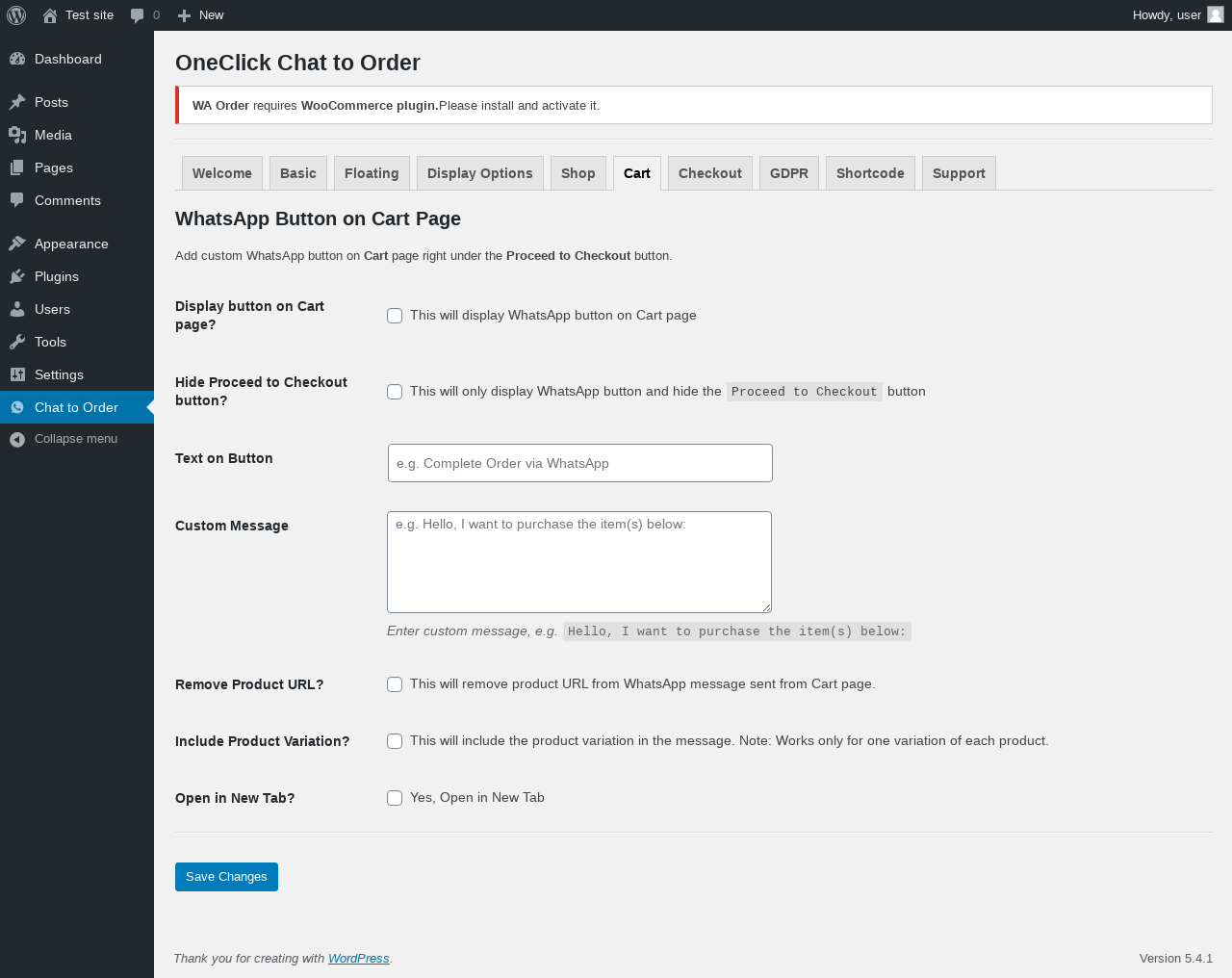The height and width of the screenshot is (978, 1232).
Task: Click New in the admin bar
Action: click(211, 15)
